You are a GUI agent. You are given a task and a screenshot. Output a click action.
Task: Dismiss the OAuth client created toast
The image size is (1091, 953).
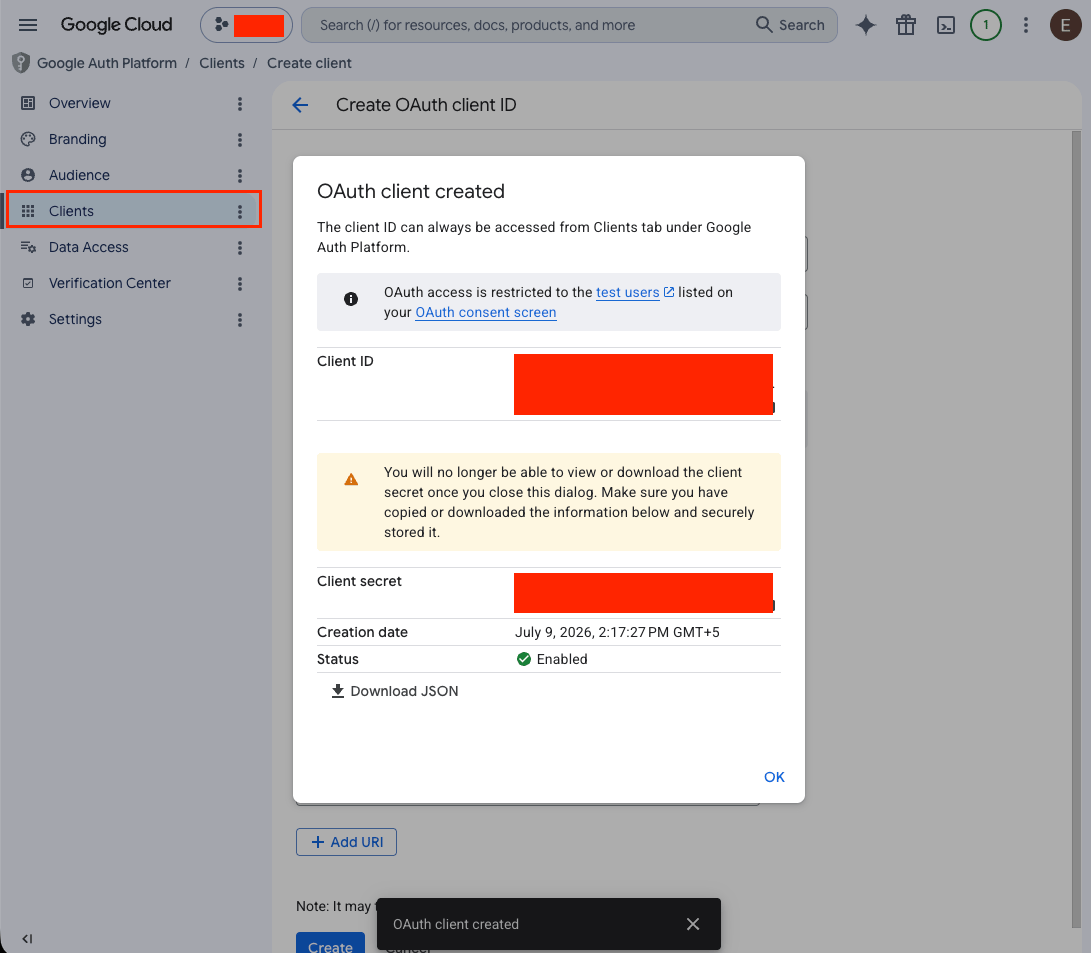pos(692,924)
